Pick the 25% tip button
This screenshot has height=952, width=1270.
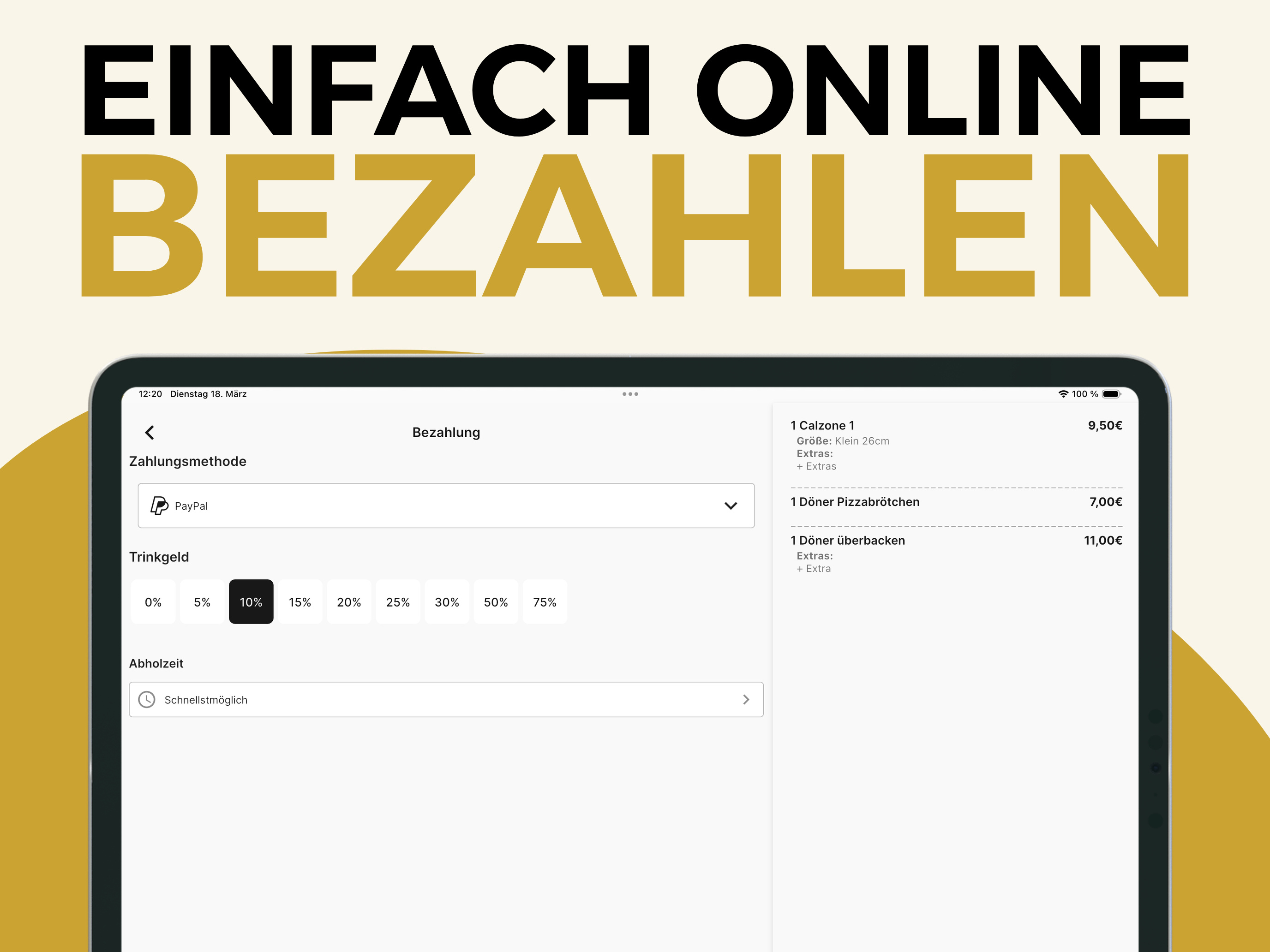click(398, 602)
